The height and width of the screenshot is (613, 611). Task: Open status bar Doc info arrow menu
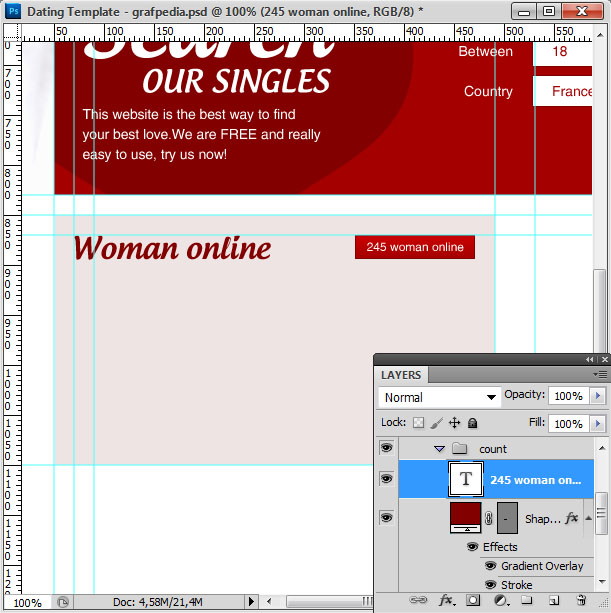coord(251,601)
